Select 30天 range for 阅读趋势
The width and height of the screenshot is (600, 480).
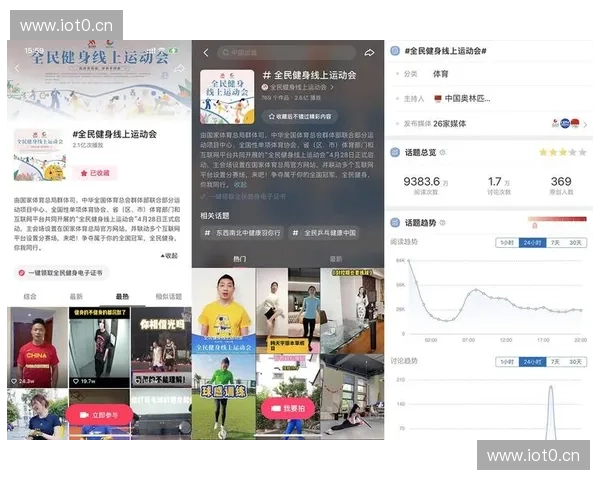click(x=576, y=243)
